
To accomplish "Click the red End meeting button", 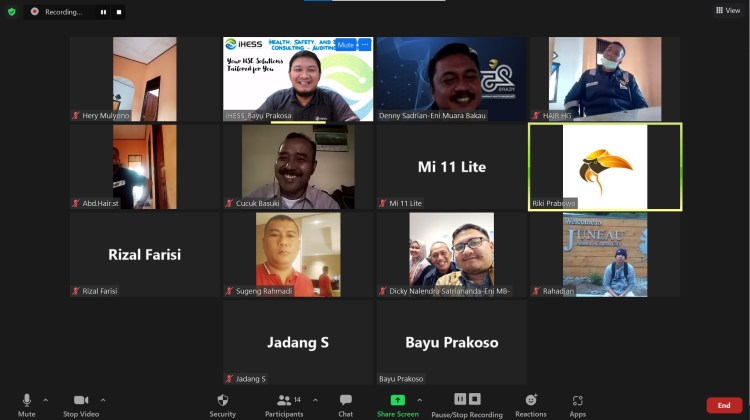I will point(724,405).
